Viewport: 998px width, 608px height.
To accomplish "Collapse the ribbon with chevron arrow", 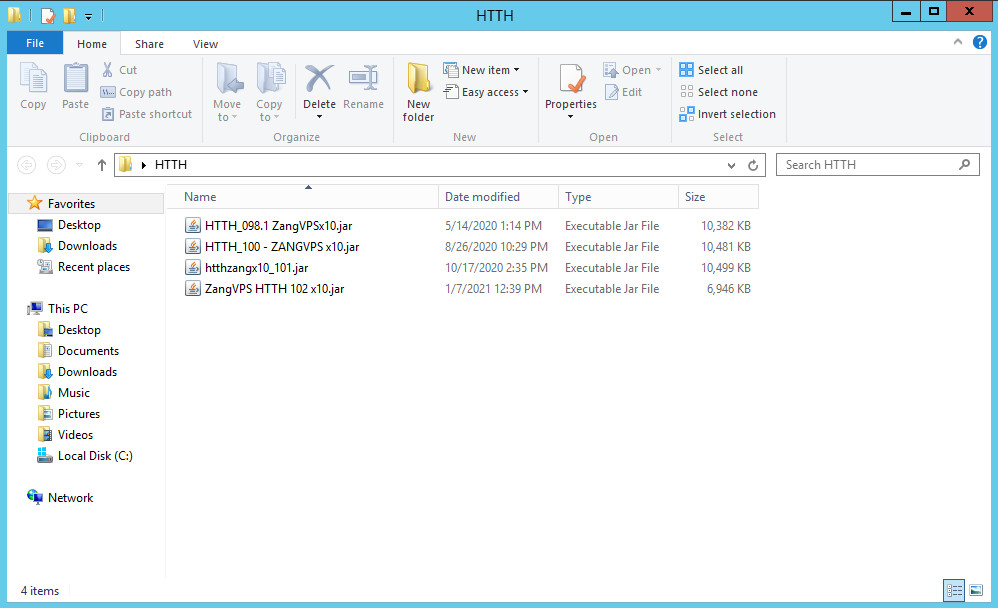I will 958,43.
